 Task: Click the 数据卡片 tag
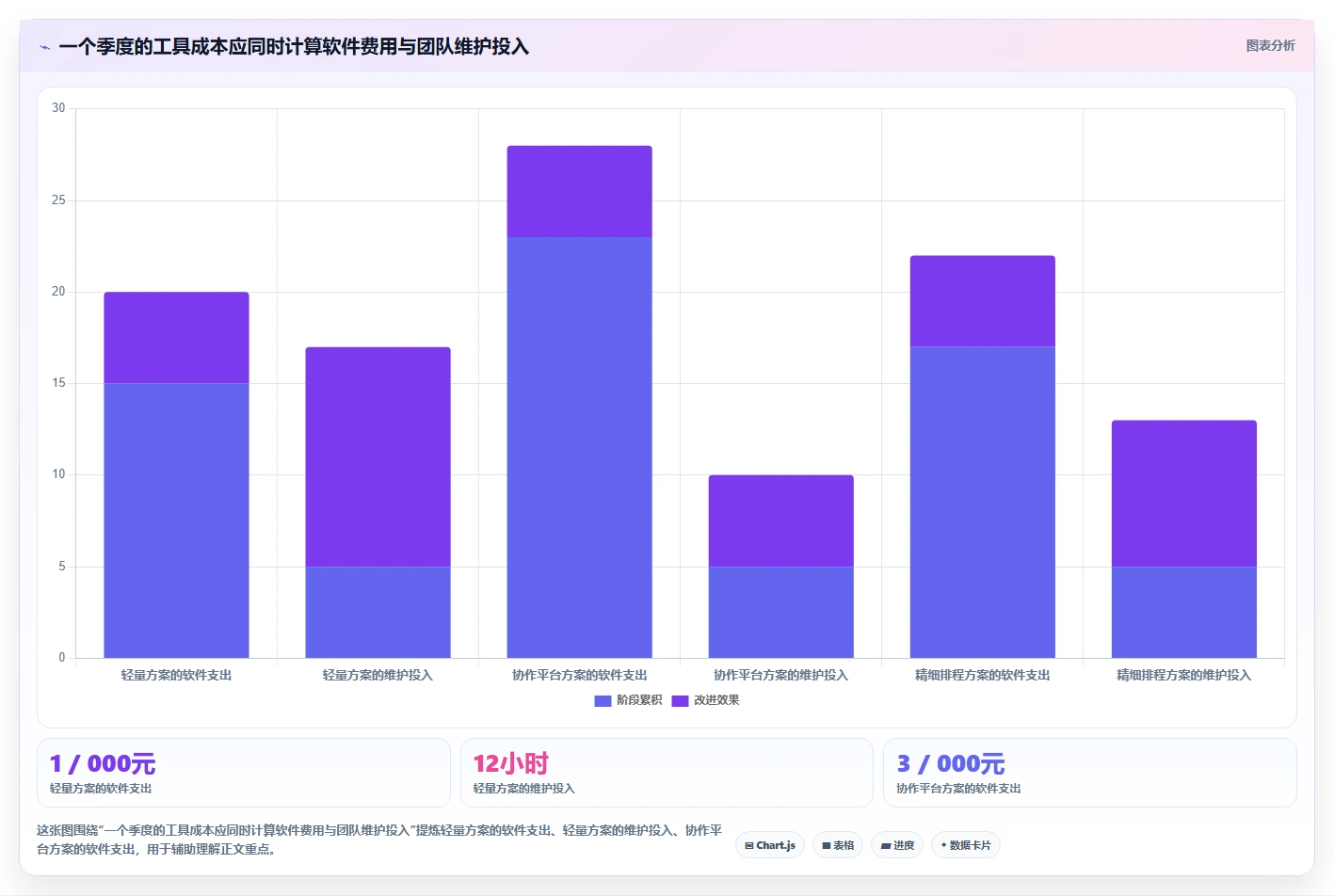pos(965,845)
